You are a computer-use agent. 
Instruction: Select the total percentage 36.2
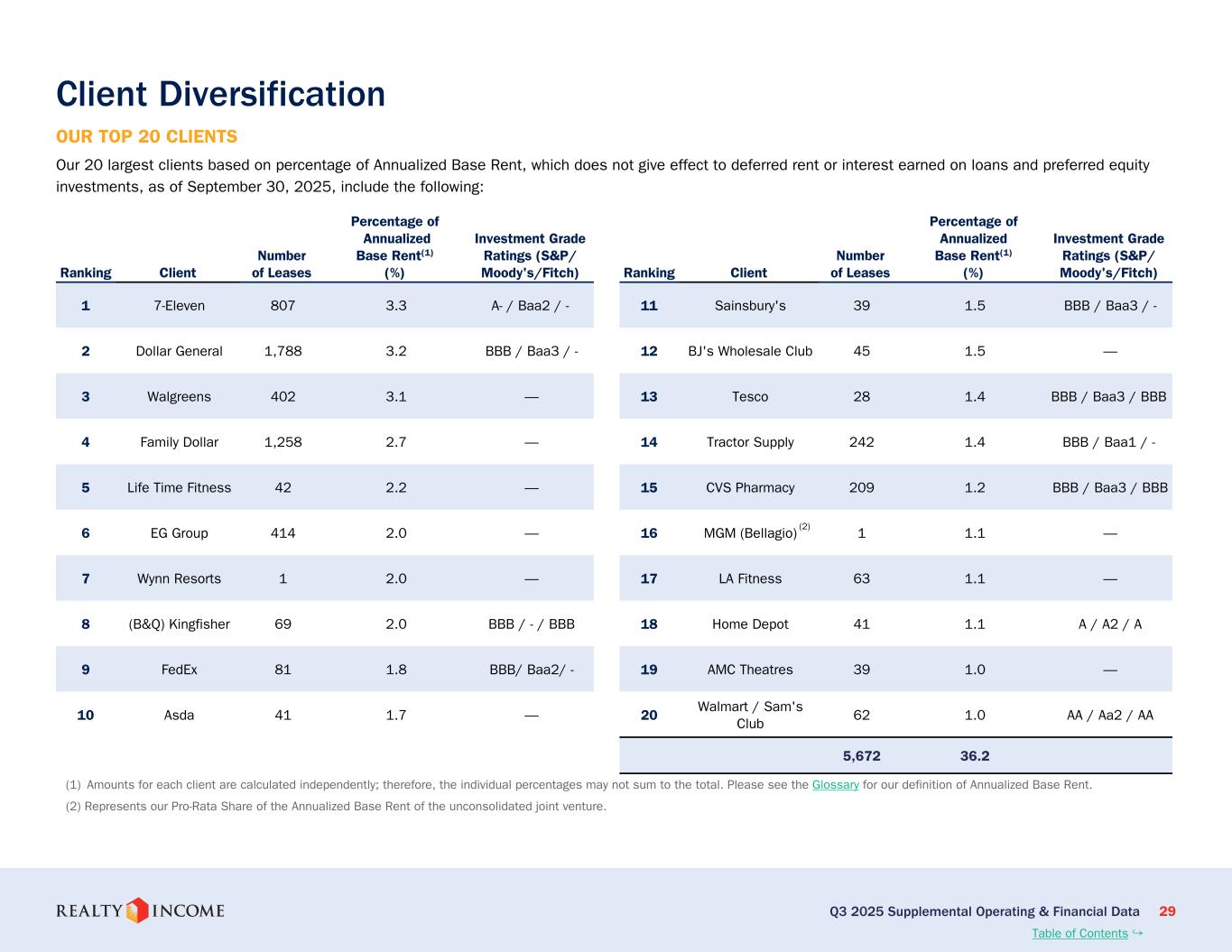pos(974,756)
